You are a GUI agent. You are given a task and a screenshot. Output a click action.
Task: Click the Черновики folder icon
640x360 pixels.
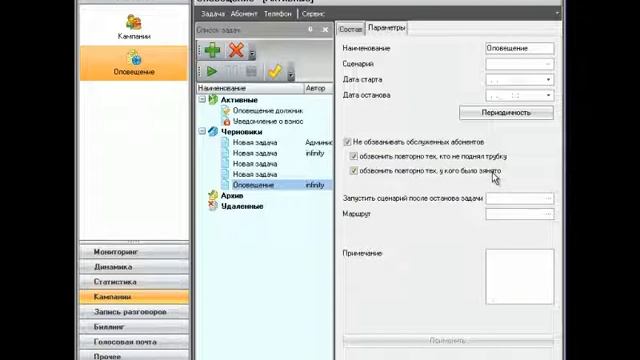tap(213, 131)
